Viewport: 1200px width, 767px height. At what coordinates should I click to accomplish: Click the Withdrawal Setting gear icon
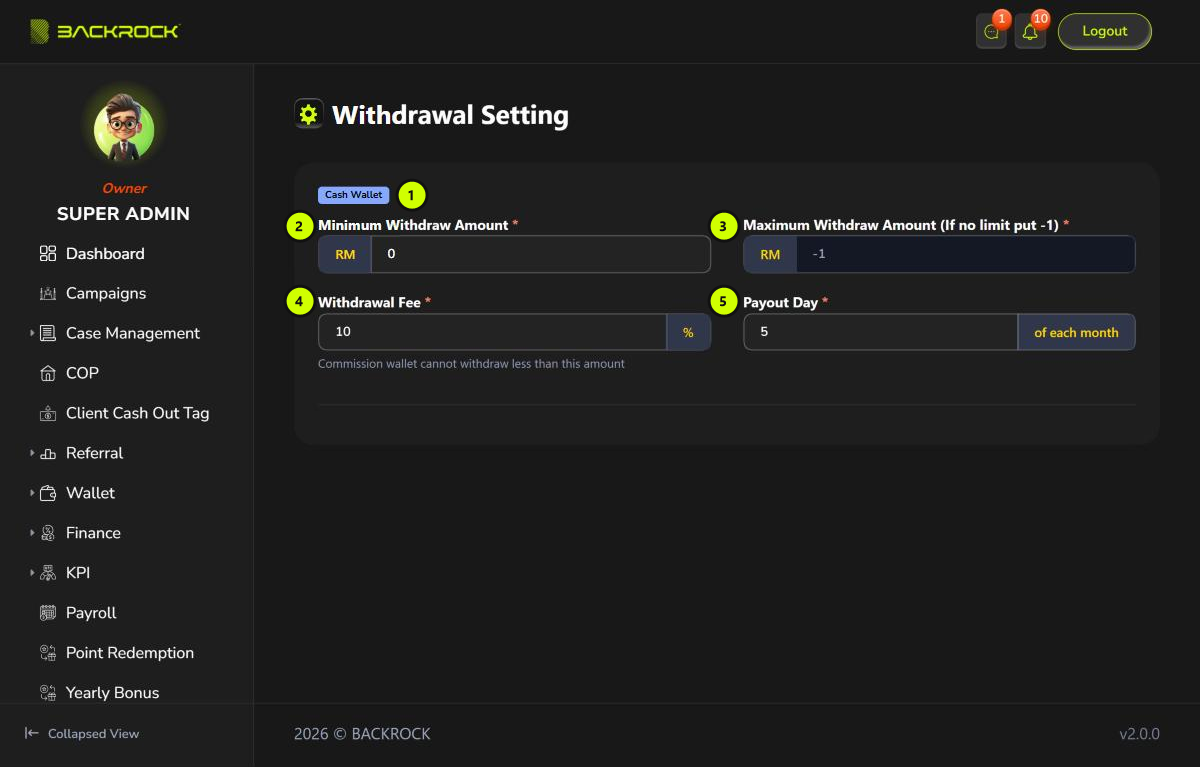[x=308, y=114]
